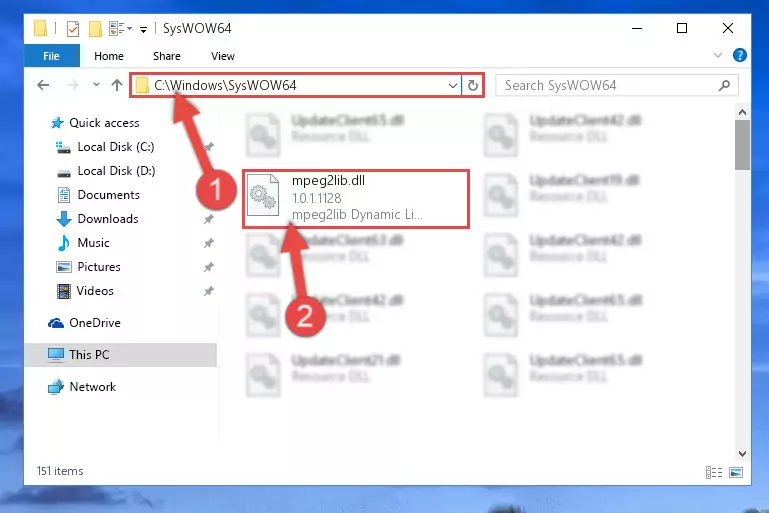The width and height of the screenshot is (769, 513).
Task: Expand the ribbon with the chevron
Action: coord(718,55)
